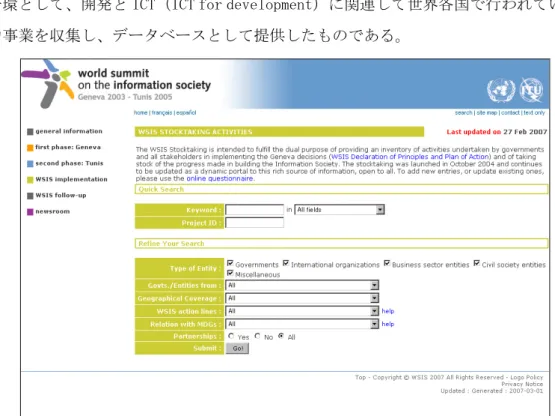Image resolution: width=555 pixels, height=416 pixels.
Task: Open the All fields keyword dropdown
Action: [339, 210]
